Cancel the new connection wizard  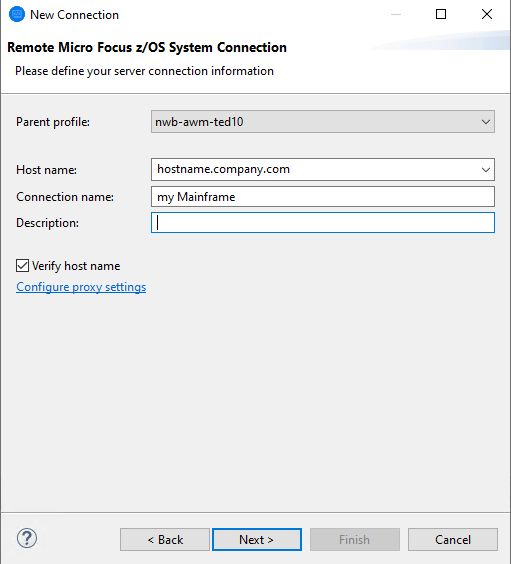pyautogui.click(x=453, y=540)
